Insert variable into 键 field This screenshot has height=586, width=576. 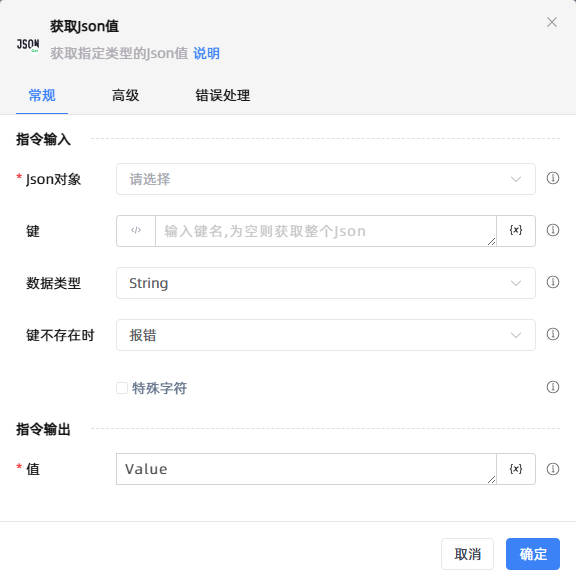coord(516,231)
